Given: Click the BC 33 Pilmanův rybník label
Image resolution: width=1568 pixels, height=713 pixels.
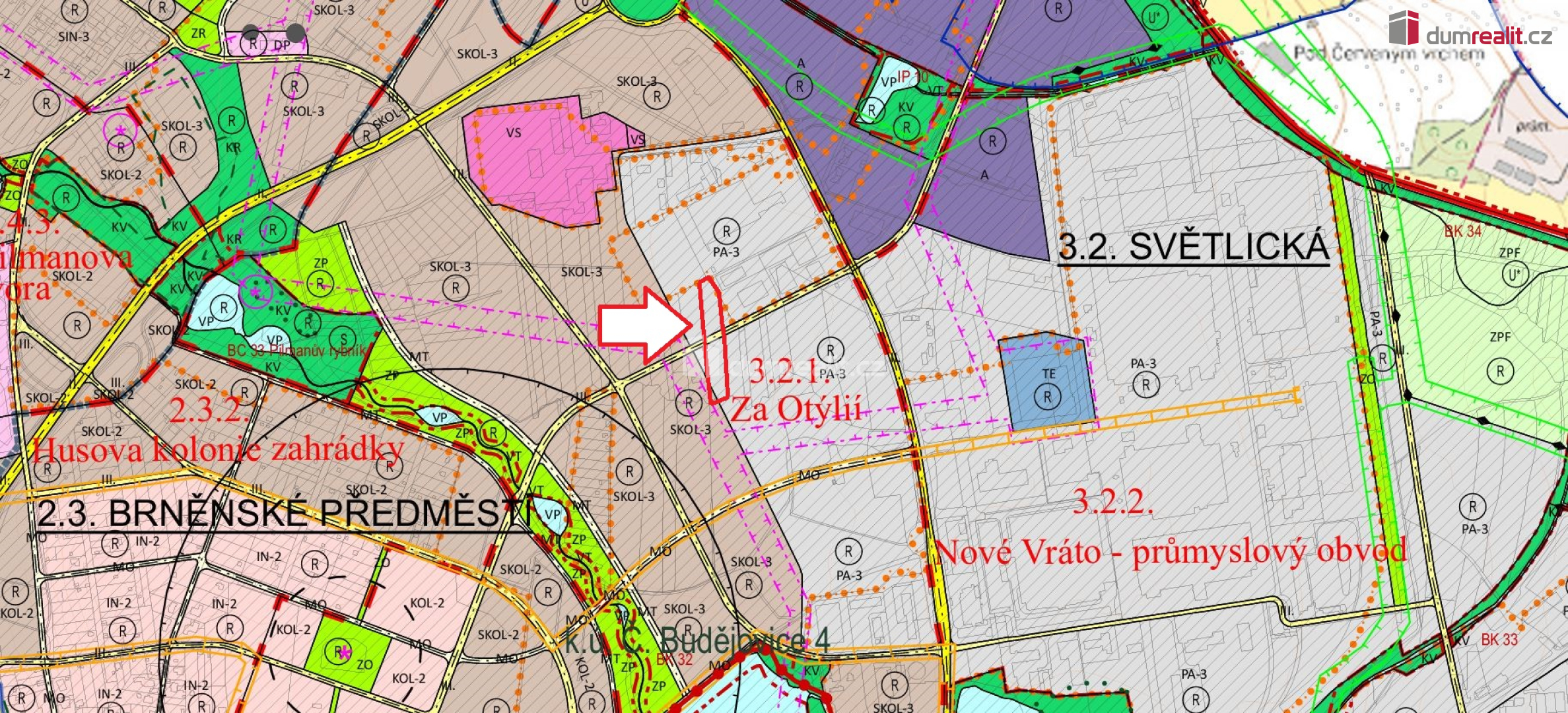Looking at the screenshot, I should (296, 351).
